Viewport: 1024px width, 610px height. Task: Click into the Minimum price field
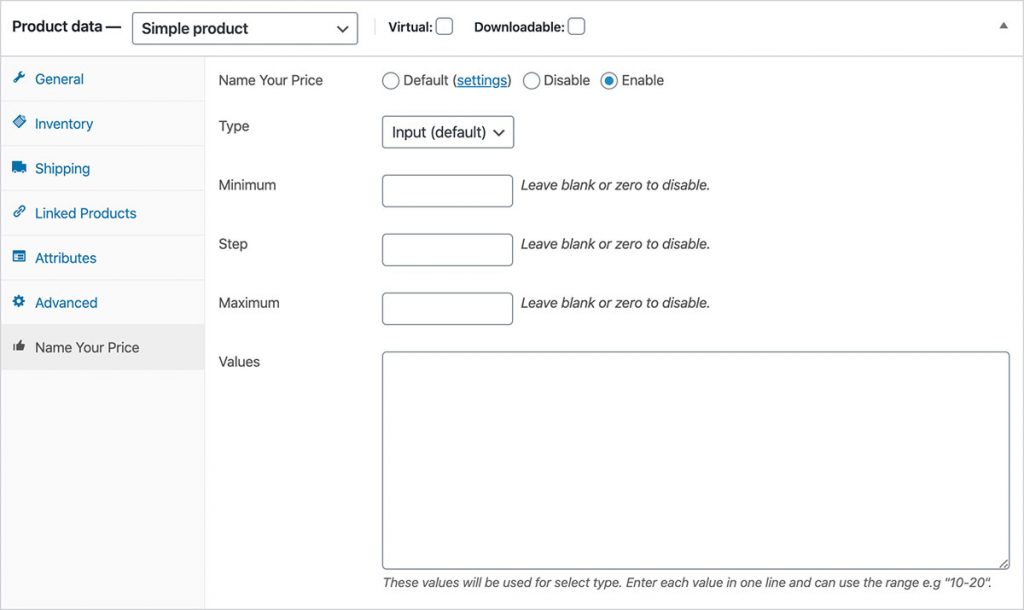click(x=447, y=191)
